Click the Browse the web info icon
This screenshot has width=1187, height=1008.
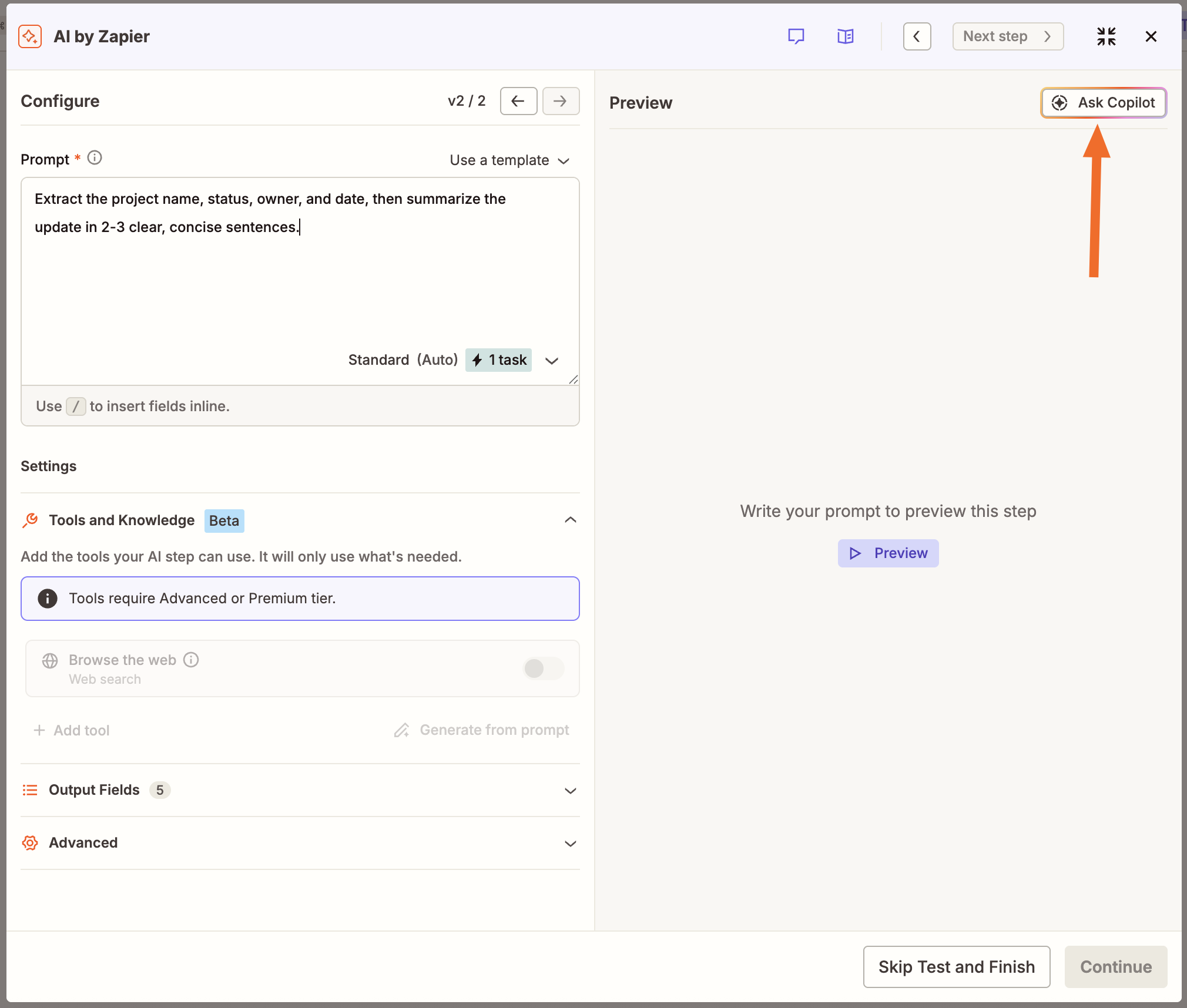pyautogui.click(x=191, y=660)
